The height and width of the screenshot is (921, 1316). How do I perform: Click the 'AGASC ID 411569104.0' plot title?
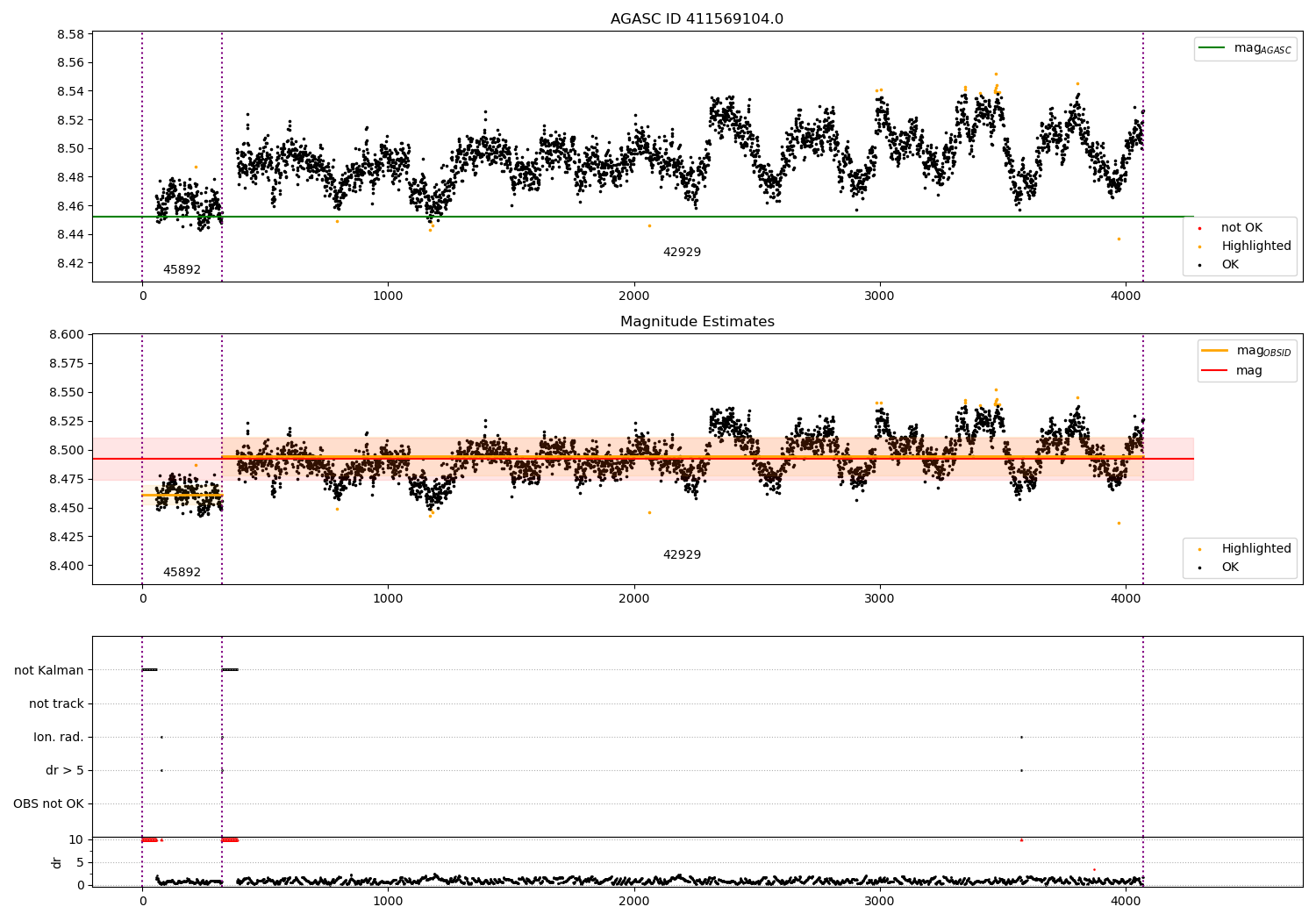(697, 19)
